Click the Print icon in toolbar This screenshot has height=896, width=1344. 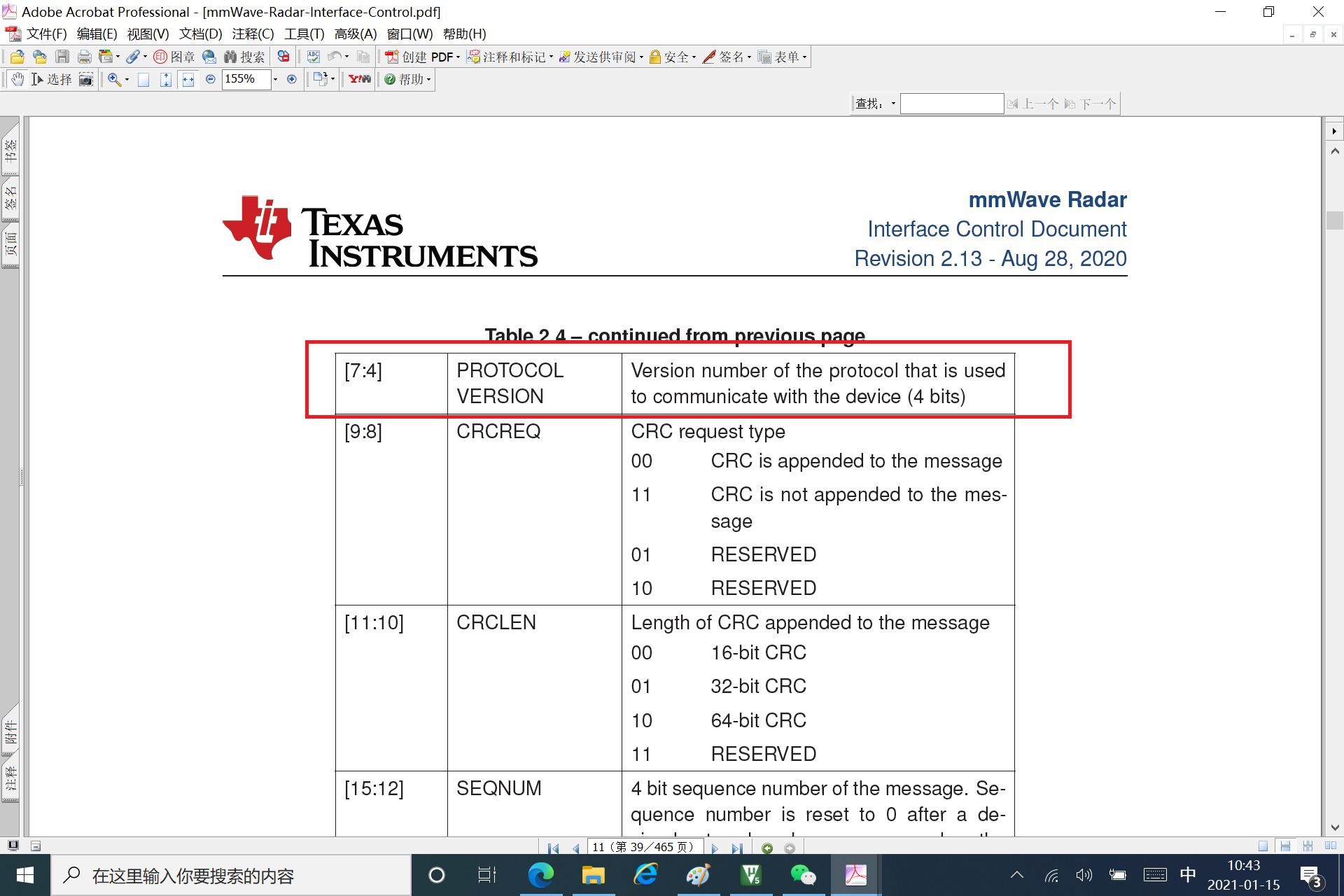85,57
